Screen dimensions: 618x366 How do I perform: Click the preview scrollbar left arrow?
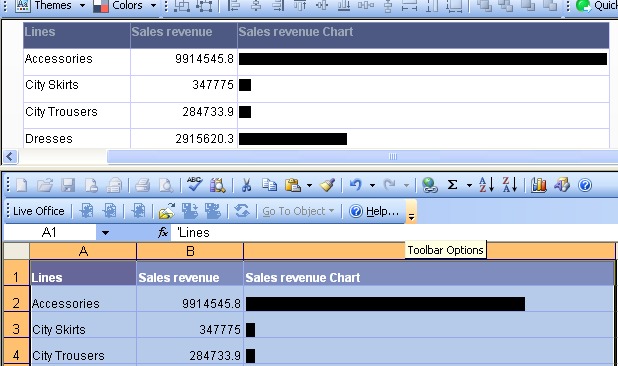pos(10,157)
